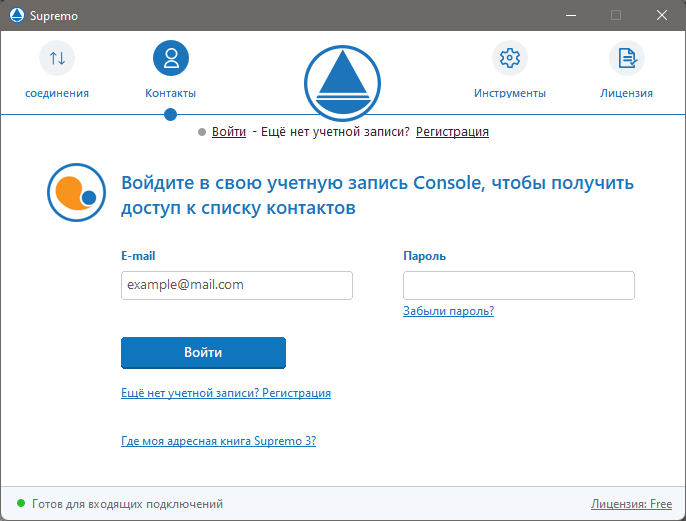Click the соединения arrows icon
Image resolution: width=686 pixels, height=521 pixels.
[57, 58]
